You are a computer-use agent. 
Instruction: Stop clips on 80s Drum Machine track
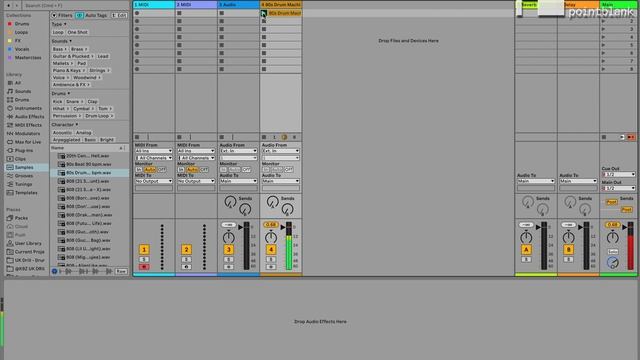tap(264, 137)
